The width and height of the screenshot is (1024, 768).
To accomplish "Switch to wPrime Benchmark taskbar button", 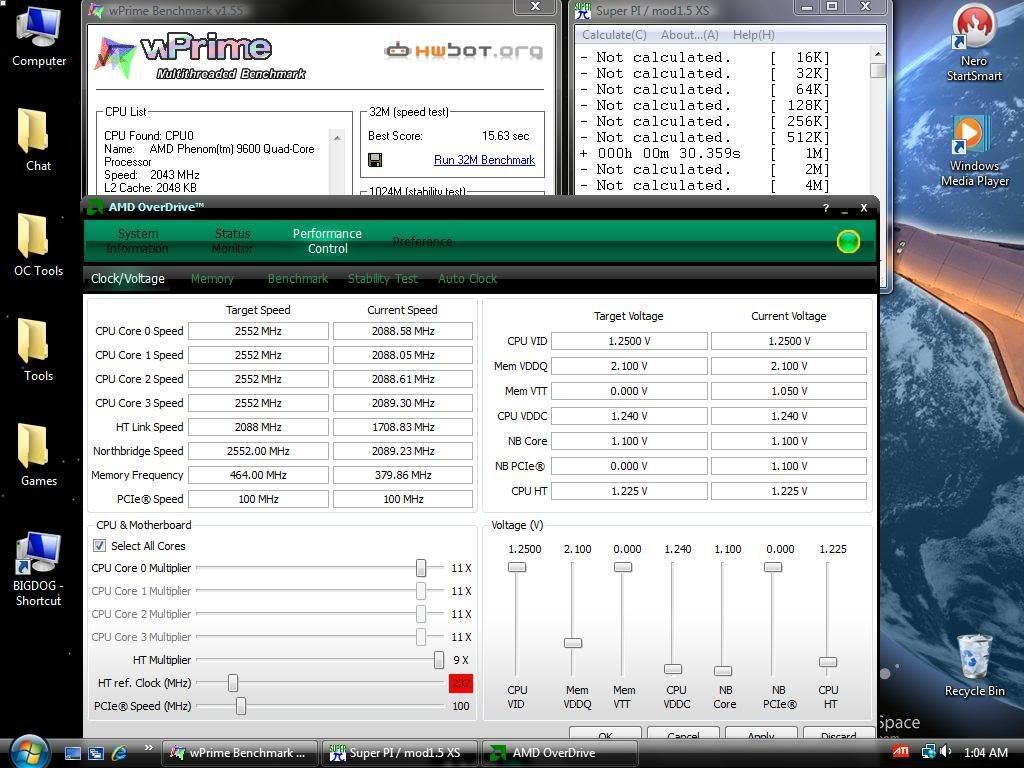I will click(239, 753).
